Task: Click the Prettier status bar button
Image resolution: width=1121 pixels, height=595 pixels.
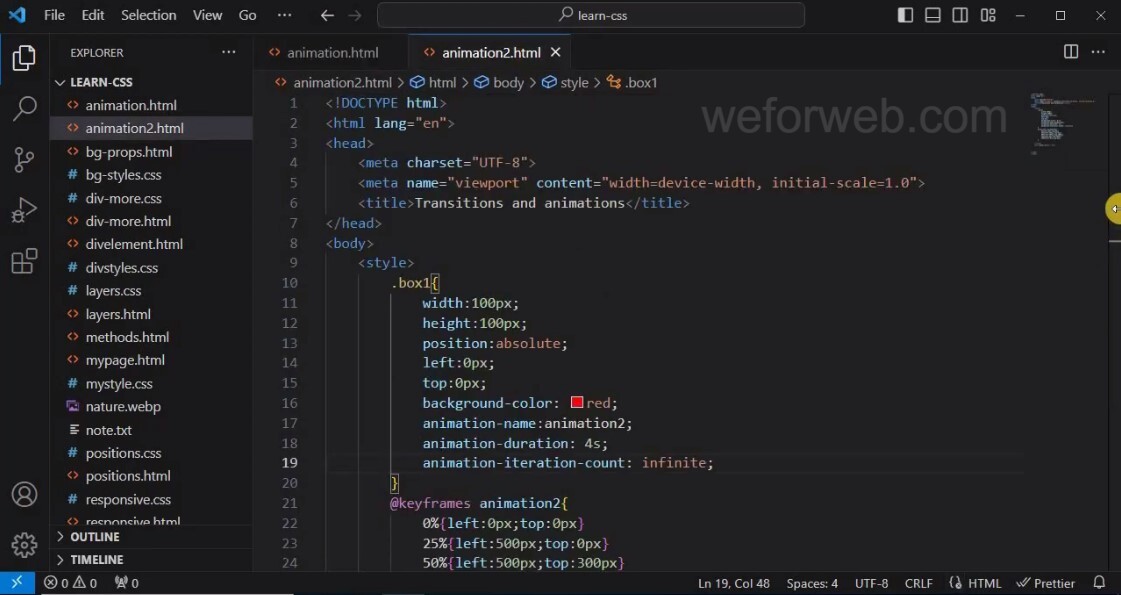Action: point(1046,583)
